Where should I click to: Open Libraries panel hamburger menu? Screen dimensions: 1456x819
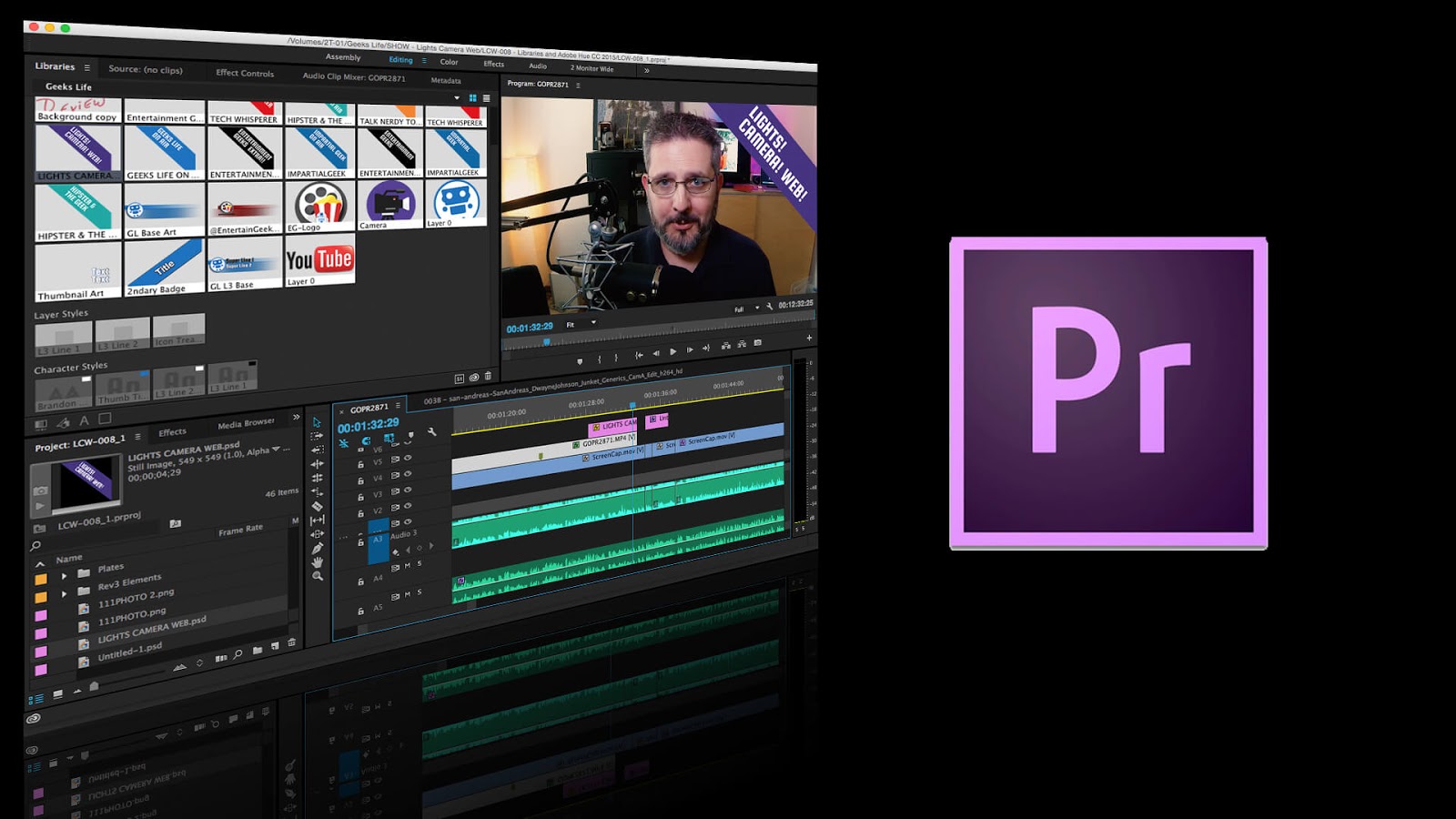click(x=87, y=67)
